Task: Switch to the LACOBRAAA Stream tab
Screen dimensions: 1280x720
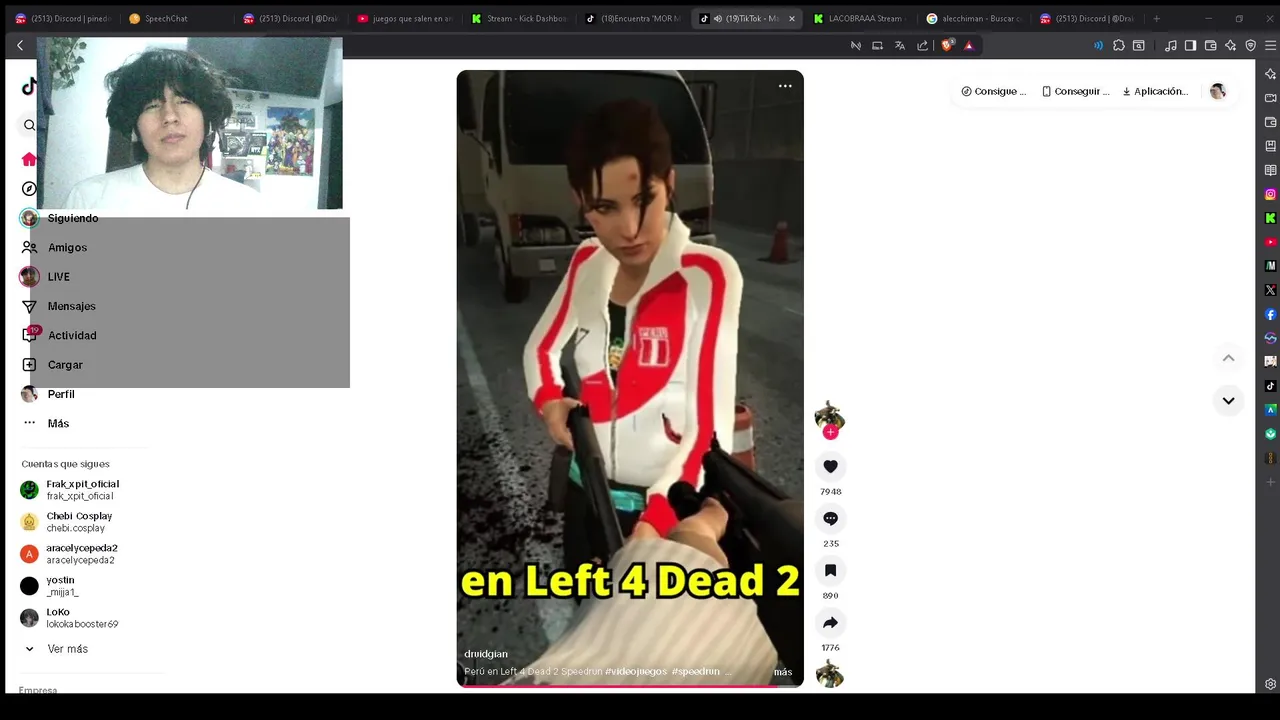Action: [861, 18]
